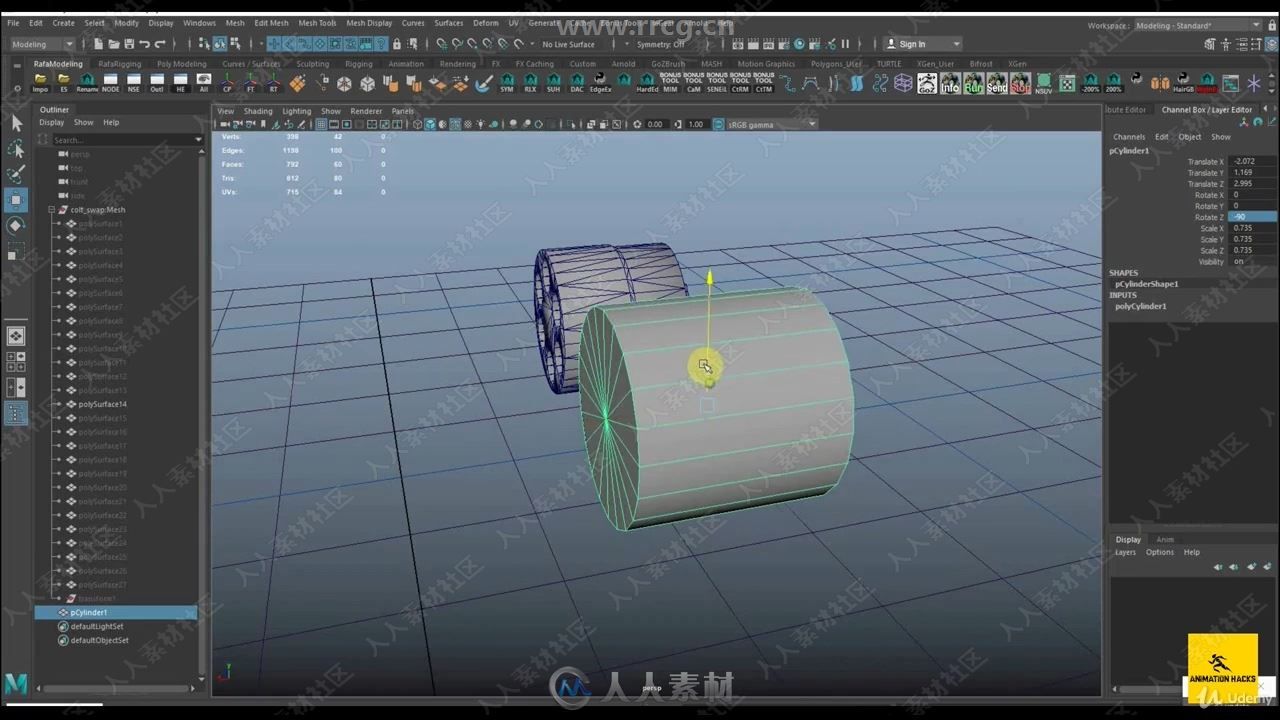Open the Modeling menu set dropdown
The height and width of the screenshot is (720, 1280).
[42, 44]
